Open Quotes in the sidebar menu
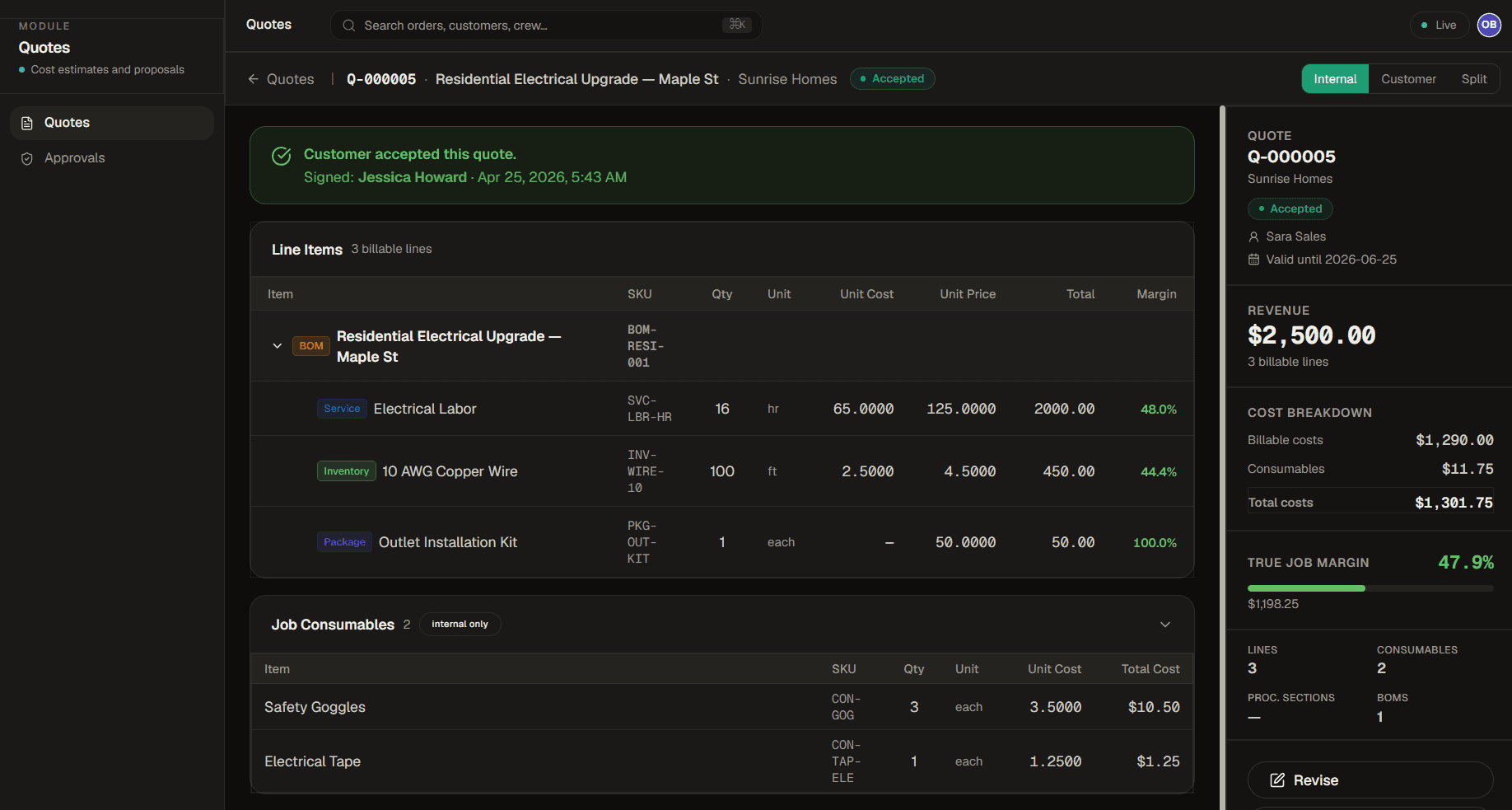 pyautogui.click(x=112, y=123)
